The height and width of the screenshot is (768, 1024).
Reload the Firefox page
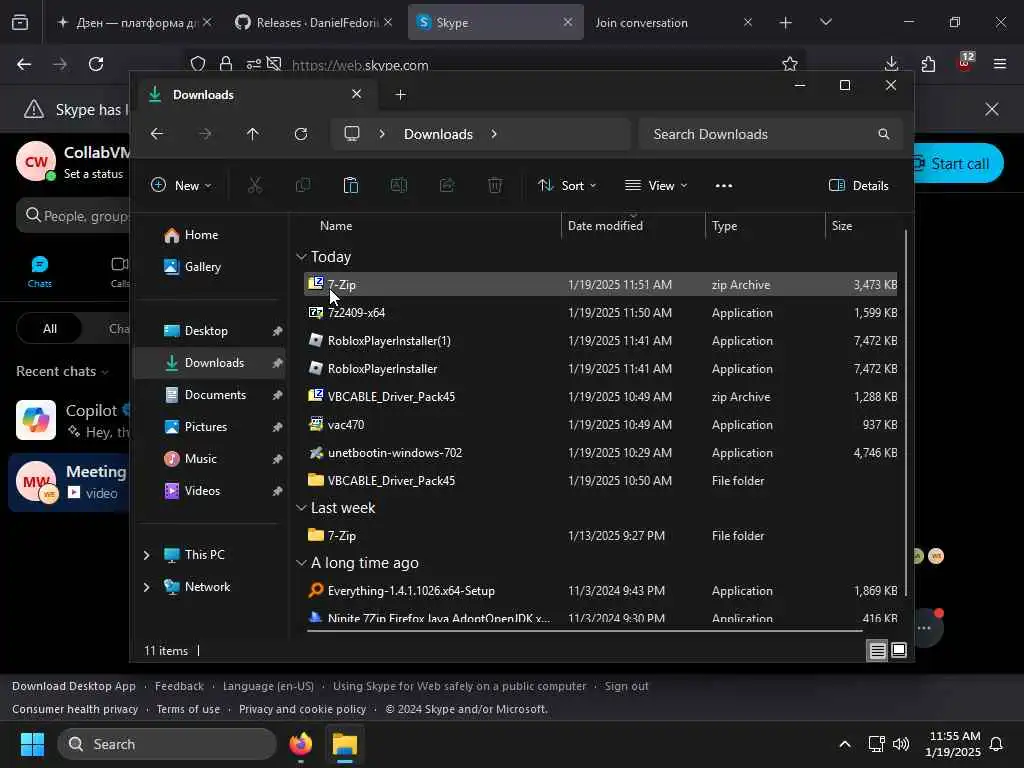[96, 64]
